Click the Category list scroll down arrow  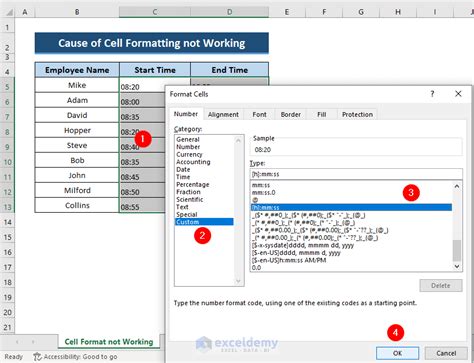(238, 281)
